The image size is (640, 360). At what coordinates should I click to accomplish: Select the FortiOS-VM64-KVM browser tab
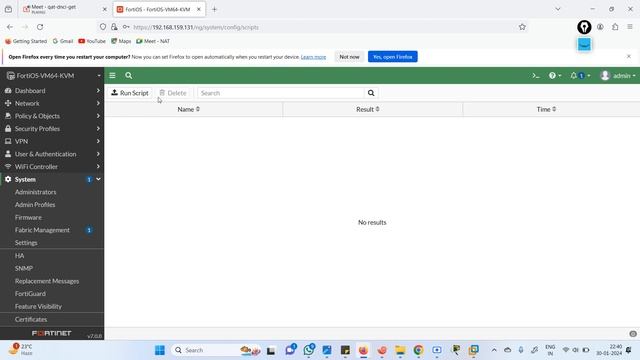coord(159,9)
